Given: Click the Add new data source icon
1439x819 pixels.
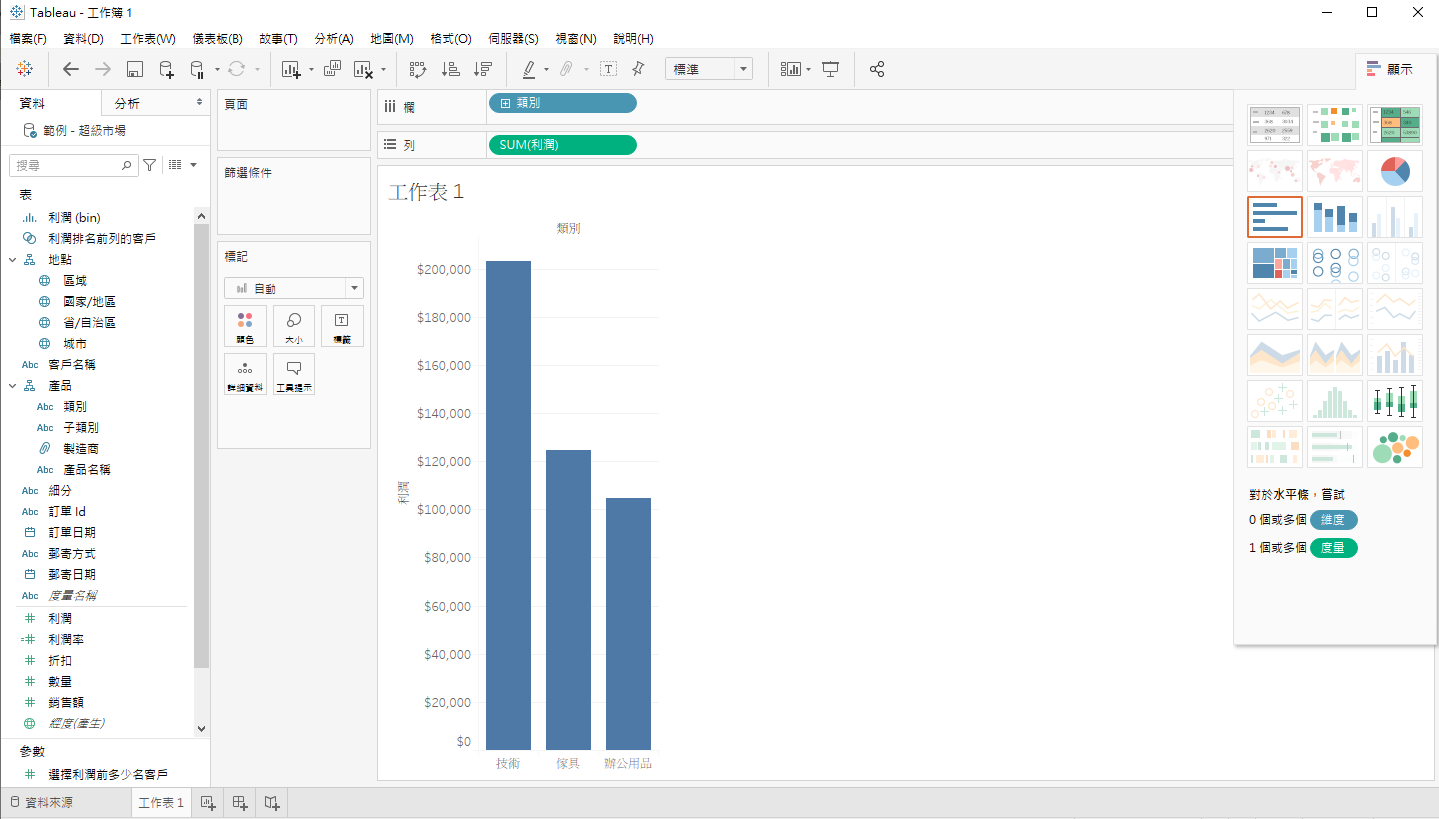Looking at the screenshot, I should 167,69.
